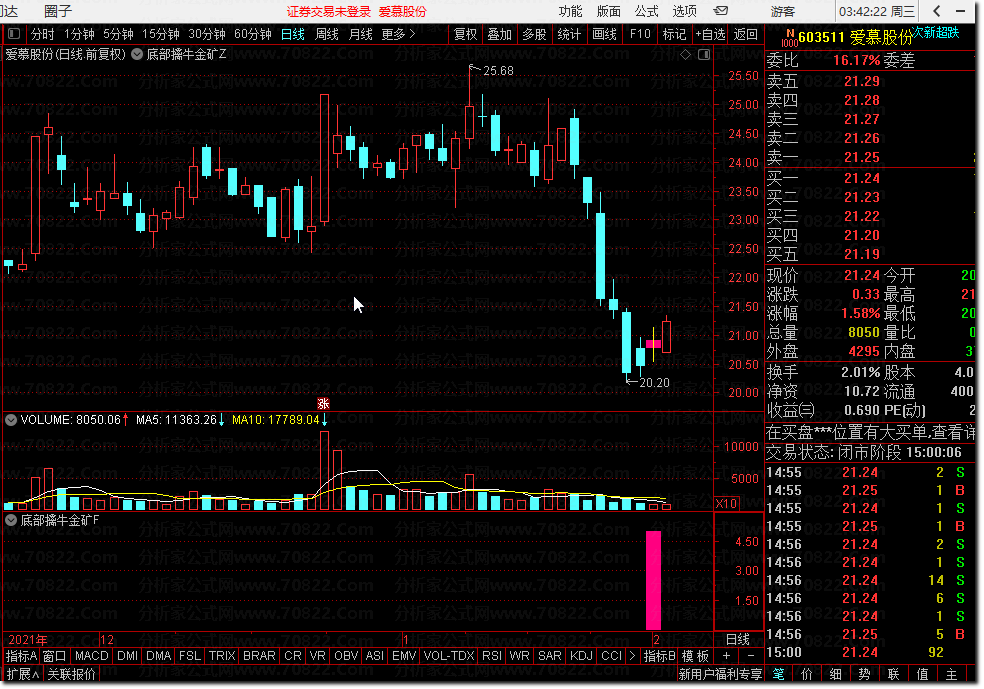Click 叠加 overlay button
This screenshot has height=689, width=984.
500,34
